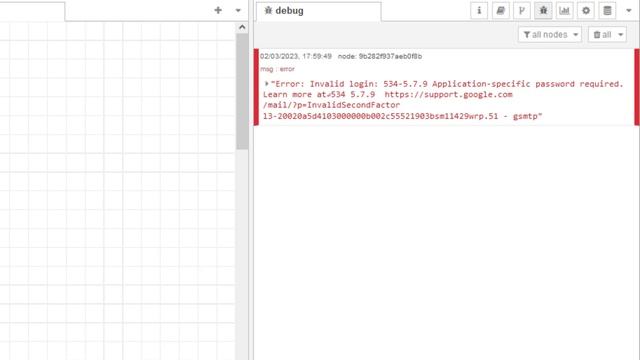Expand the sidebar tabs dropdown arrow
This screenshot has width=640, height=360.
629,11
